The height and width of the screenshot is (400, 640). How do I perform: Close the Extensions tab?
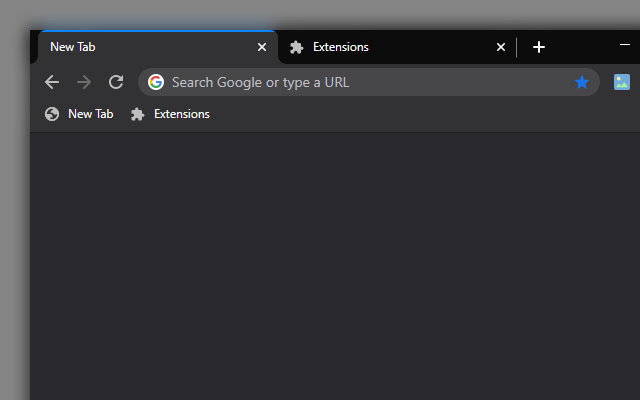501,47
